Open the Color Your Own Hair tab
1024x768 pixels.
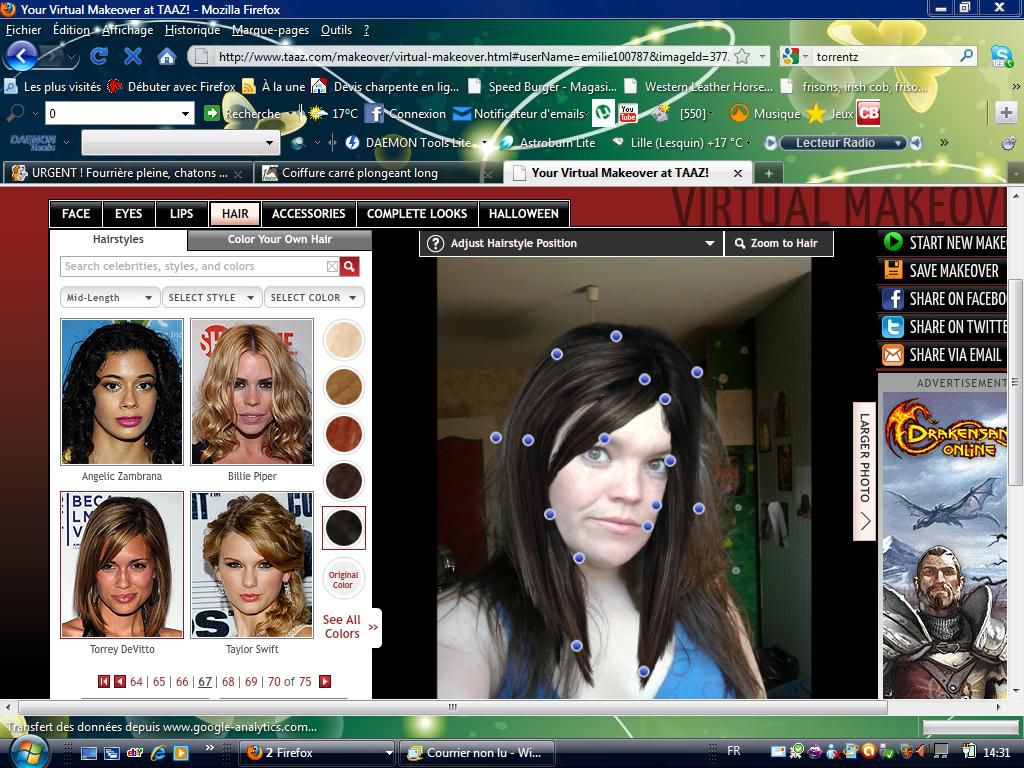[279, 240]
